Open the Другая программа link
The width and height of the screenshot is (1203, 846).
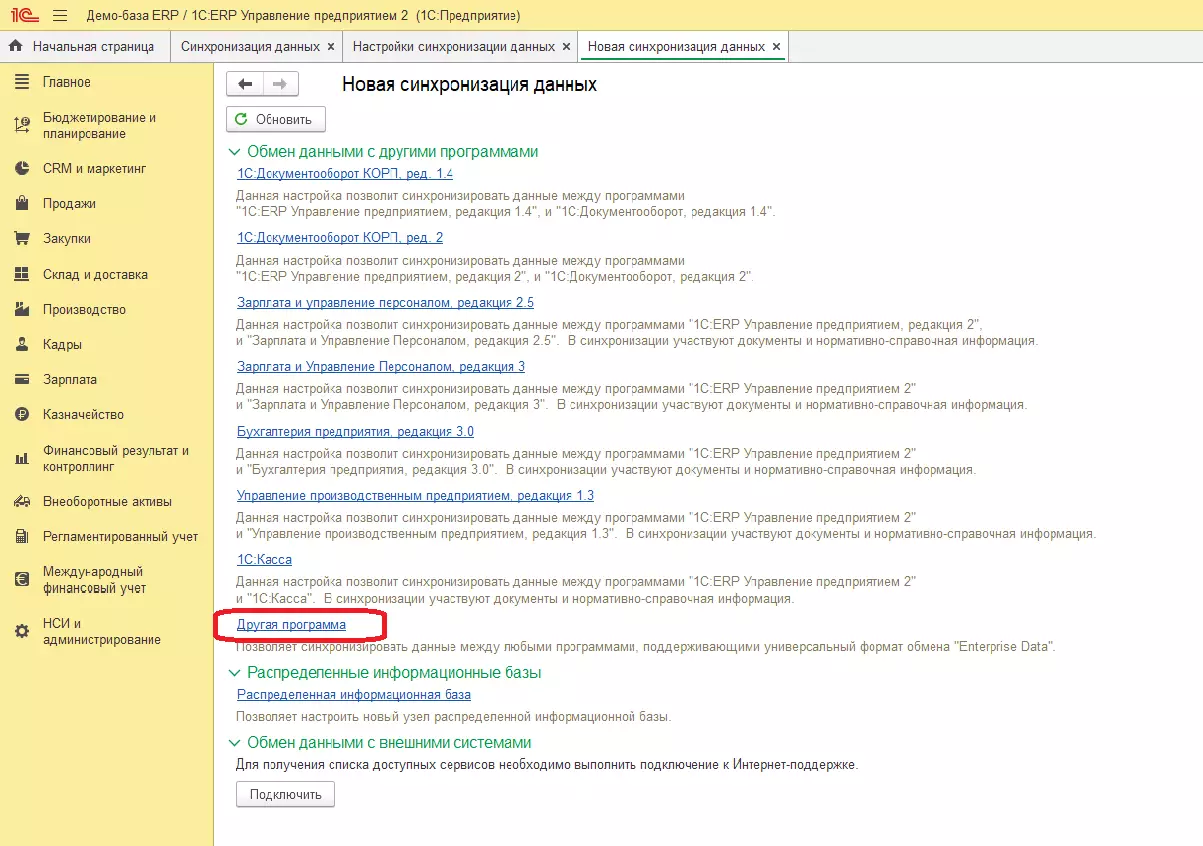pos(291,624)
